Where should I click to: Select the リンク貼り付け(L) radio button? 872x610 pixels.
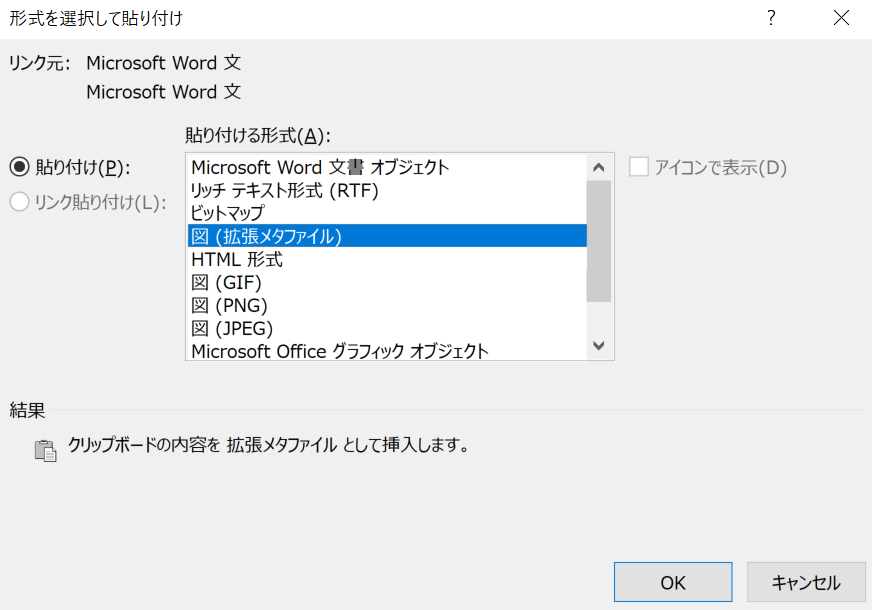point(19,202)
